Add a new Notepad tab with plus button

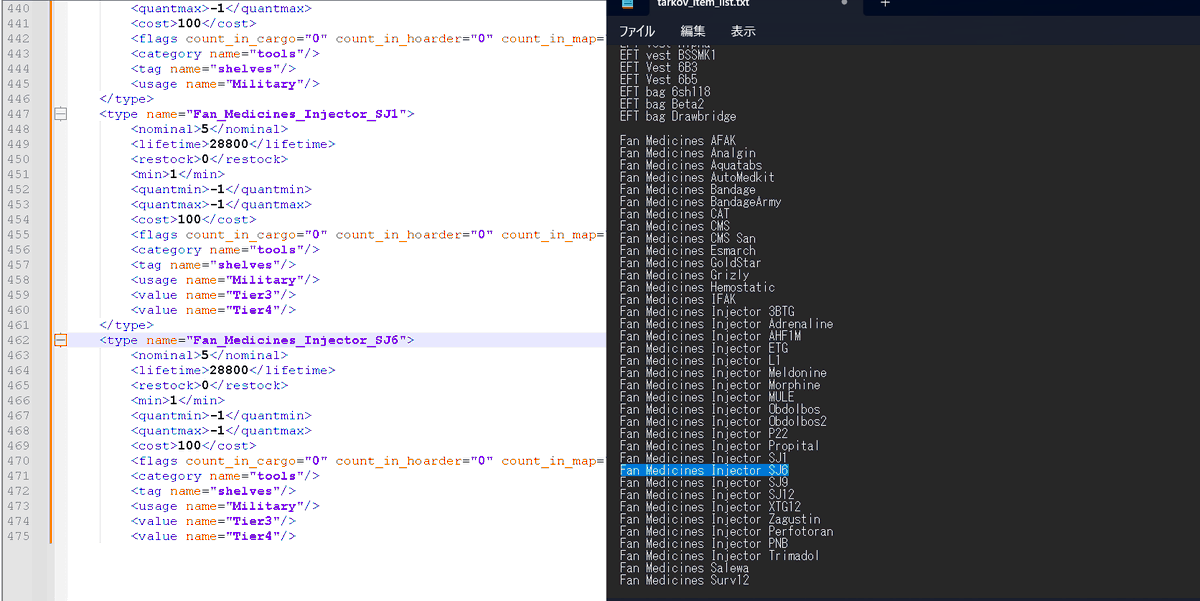pyautogui.click(x=884, y=4)
